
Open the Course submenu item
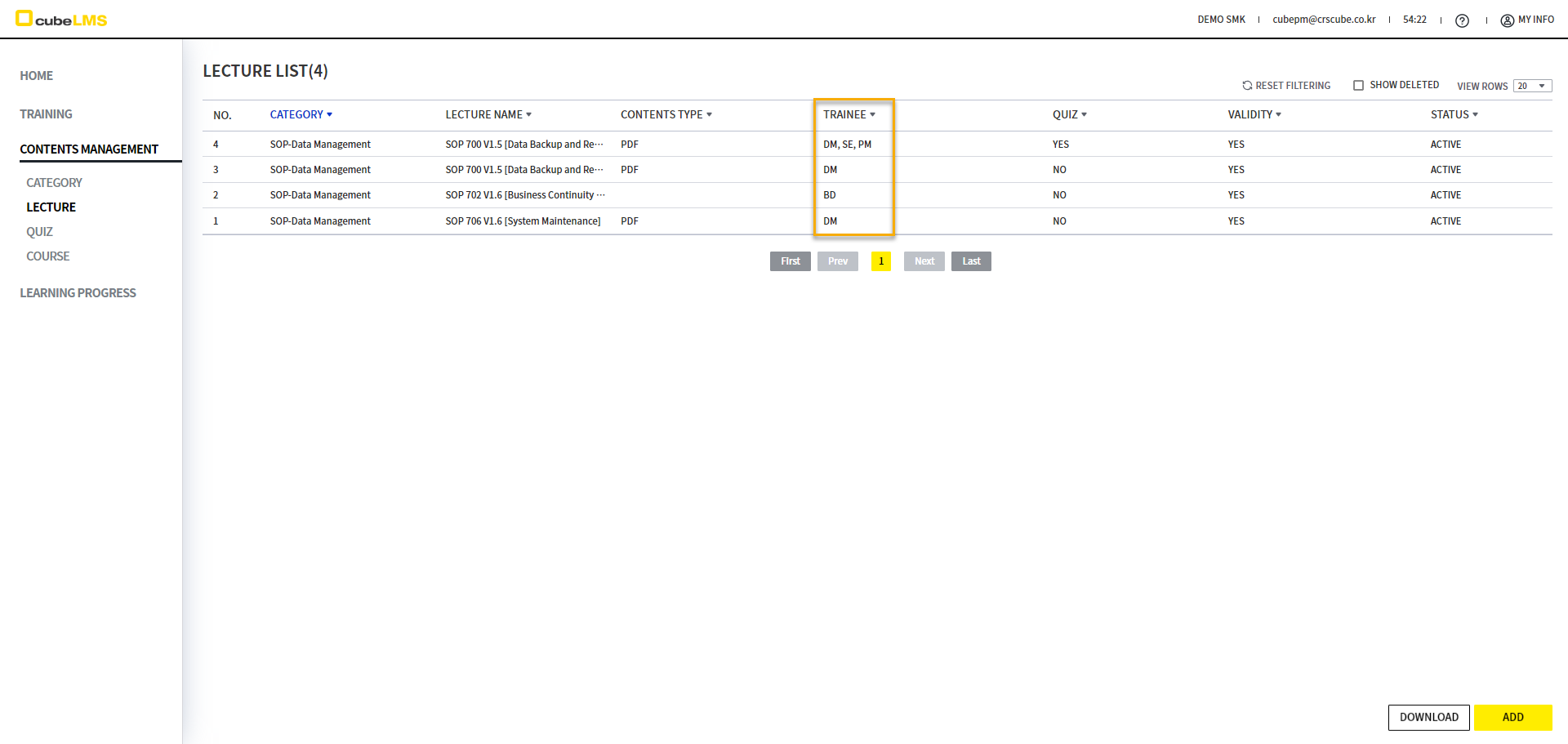(x=47, y=256)
